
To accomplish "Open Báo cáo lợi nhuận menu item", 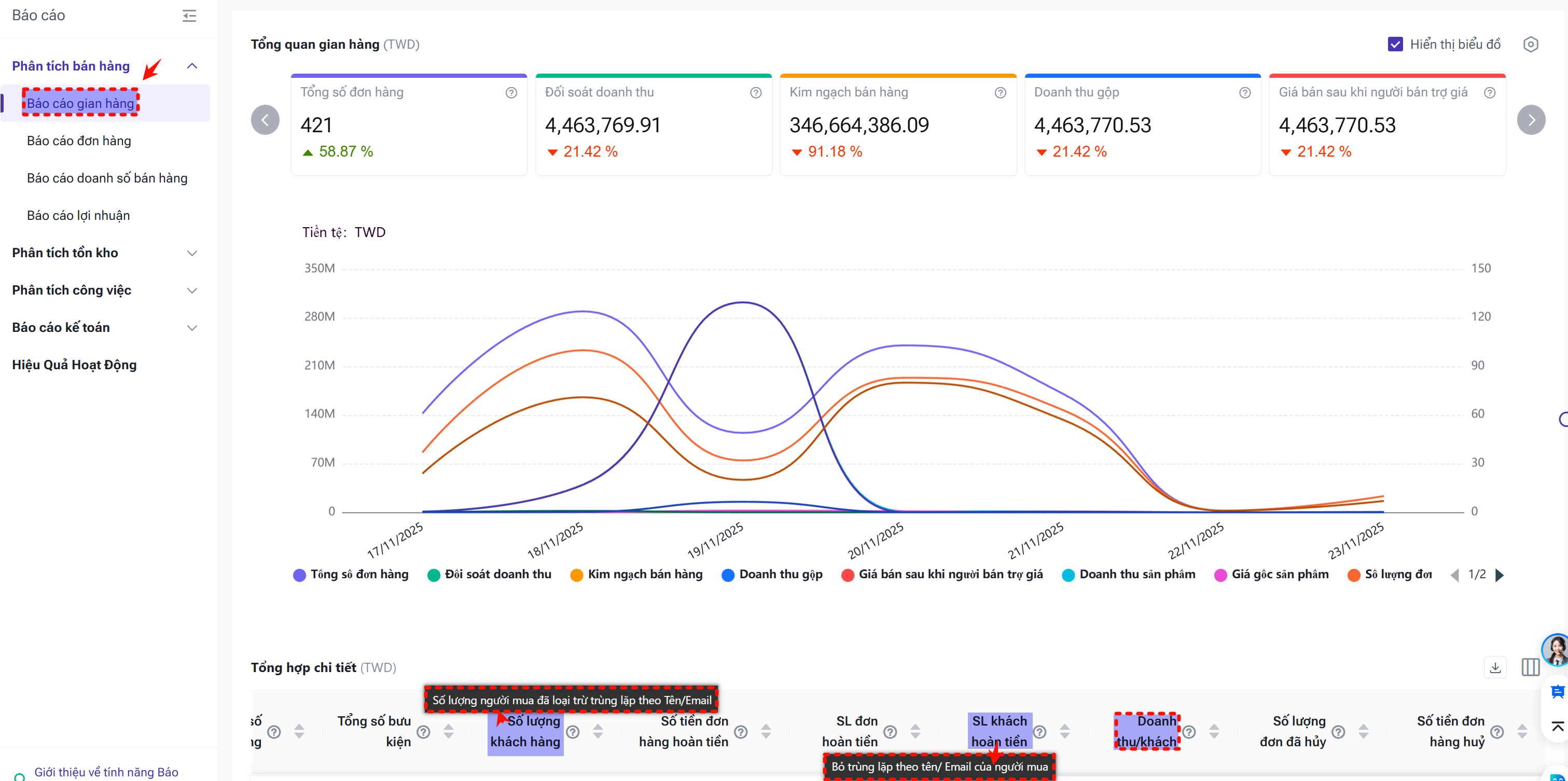I will 78,216.
